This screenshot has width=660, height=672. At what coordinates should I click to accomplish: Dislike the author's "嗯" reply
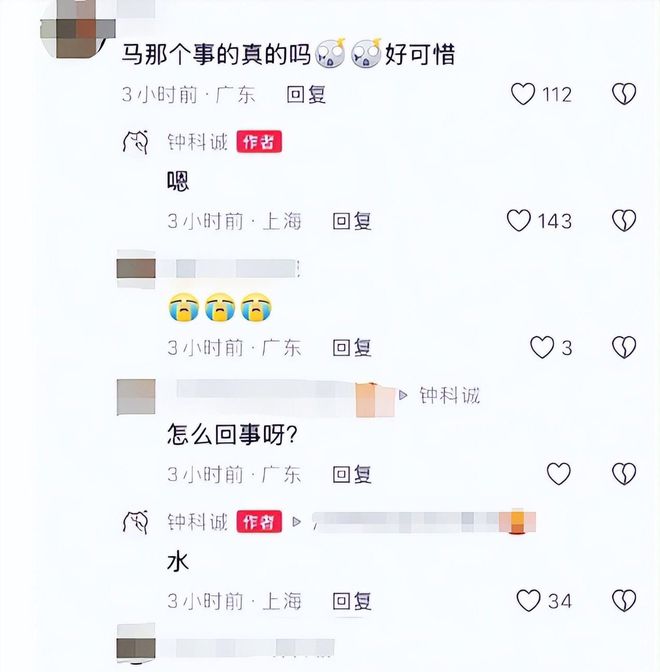click(x=624, y=220)
